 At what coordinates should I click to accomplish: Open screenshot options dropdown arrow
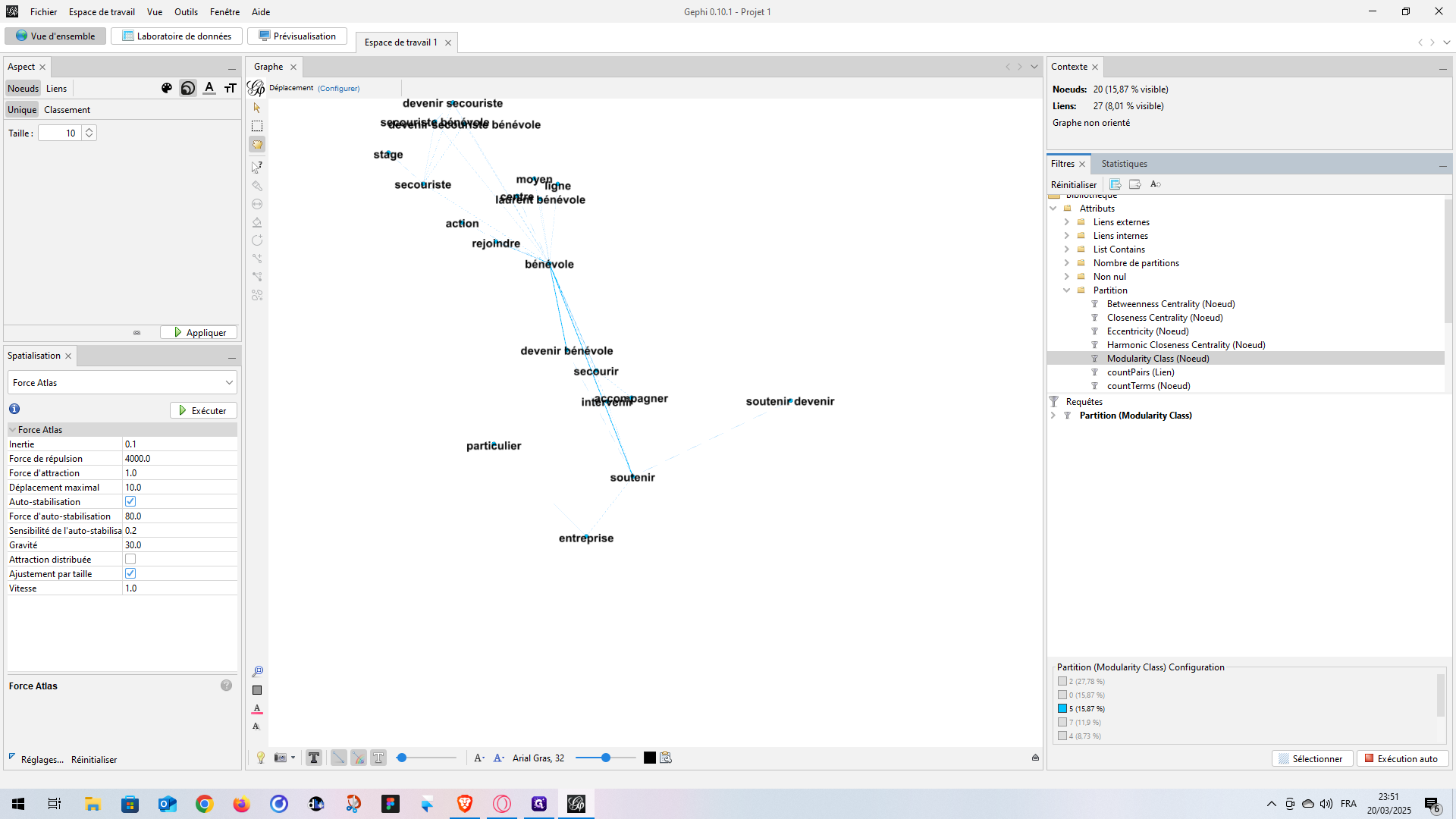point(293,758)
